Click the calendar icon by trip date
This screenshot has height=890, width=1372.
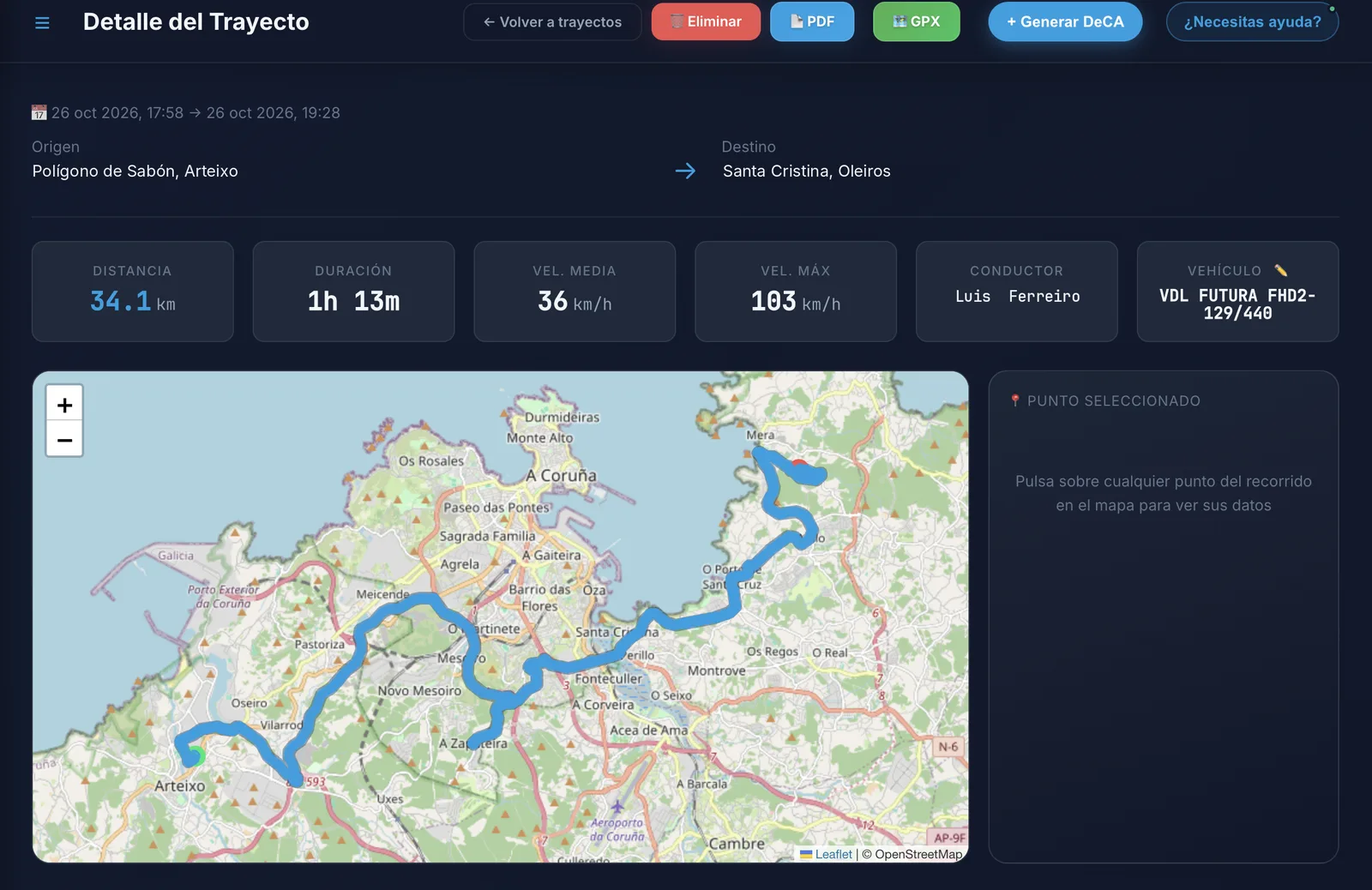(39, 112)
